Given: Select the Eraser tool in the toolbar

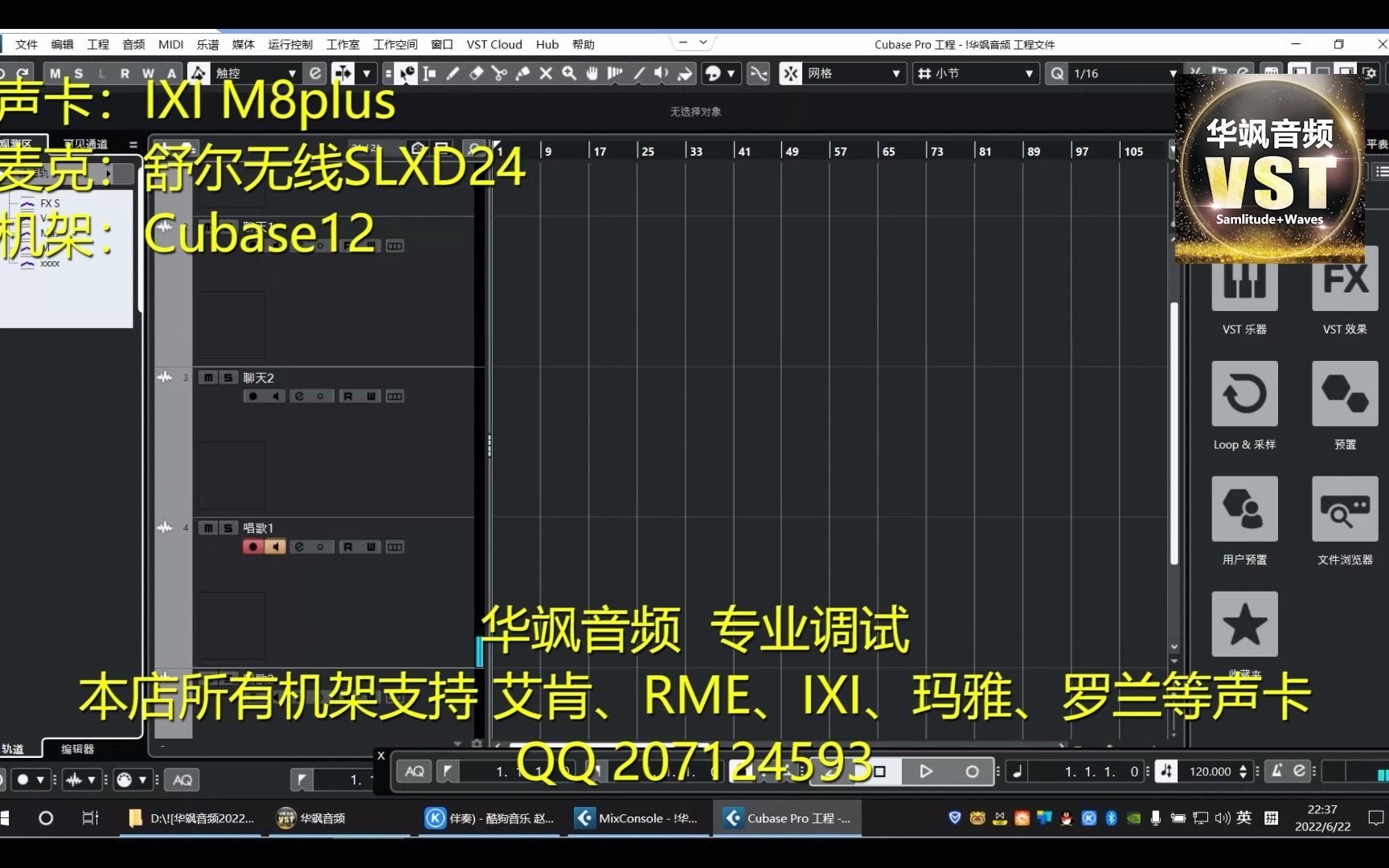Looking at the screenshot, I should (476, 73).
